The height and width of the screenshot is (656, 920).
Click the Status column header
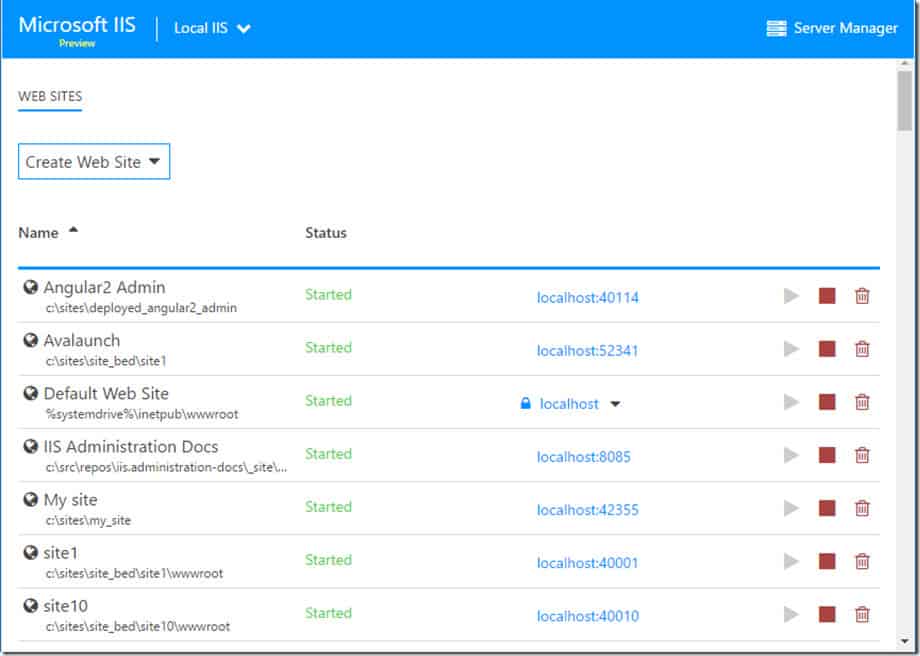[x=326, y=232]
